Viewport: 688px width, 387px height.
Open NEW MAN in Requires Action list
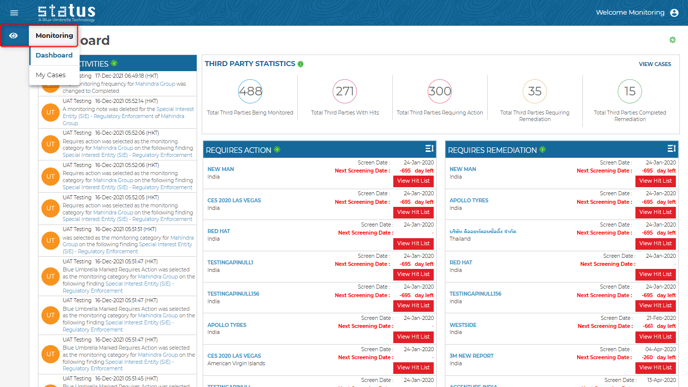click(x=221, y=169)
